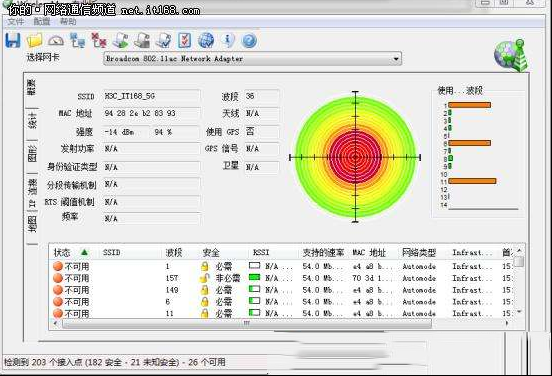
Task: Click the checklist clipboard toolbar icon
Action: pyautogui.click(x=185, y=40)
